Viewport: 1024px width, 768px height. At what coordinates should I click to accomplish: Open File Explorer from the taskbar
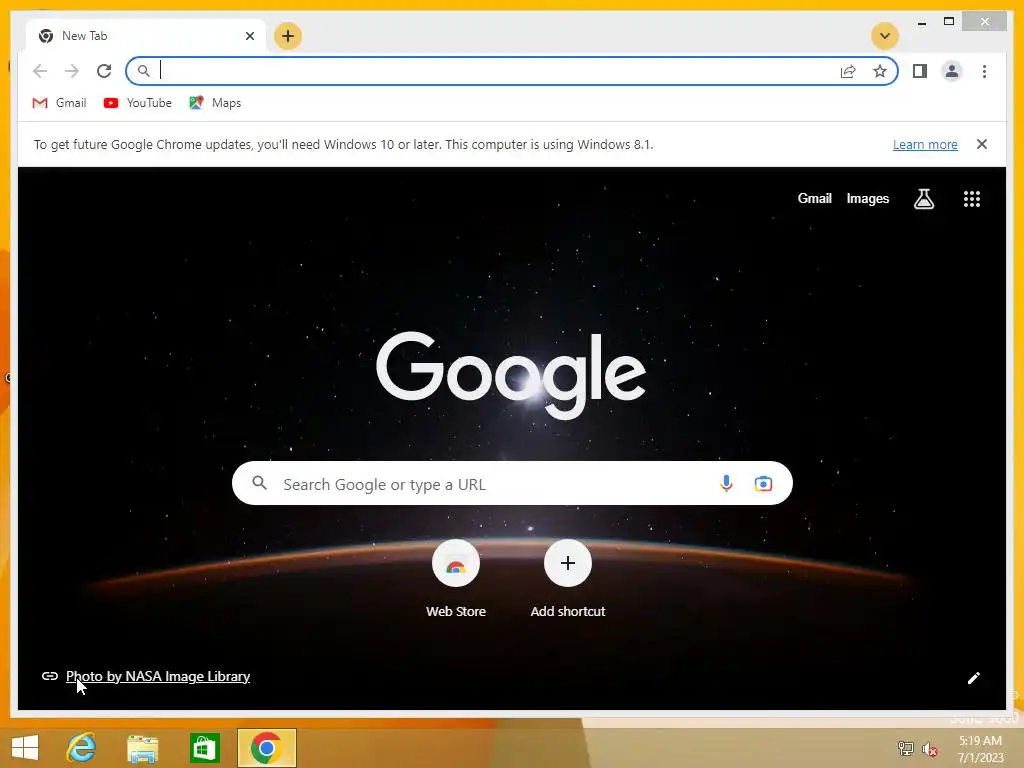[x=142, y=748]
